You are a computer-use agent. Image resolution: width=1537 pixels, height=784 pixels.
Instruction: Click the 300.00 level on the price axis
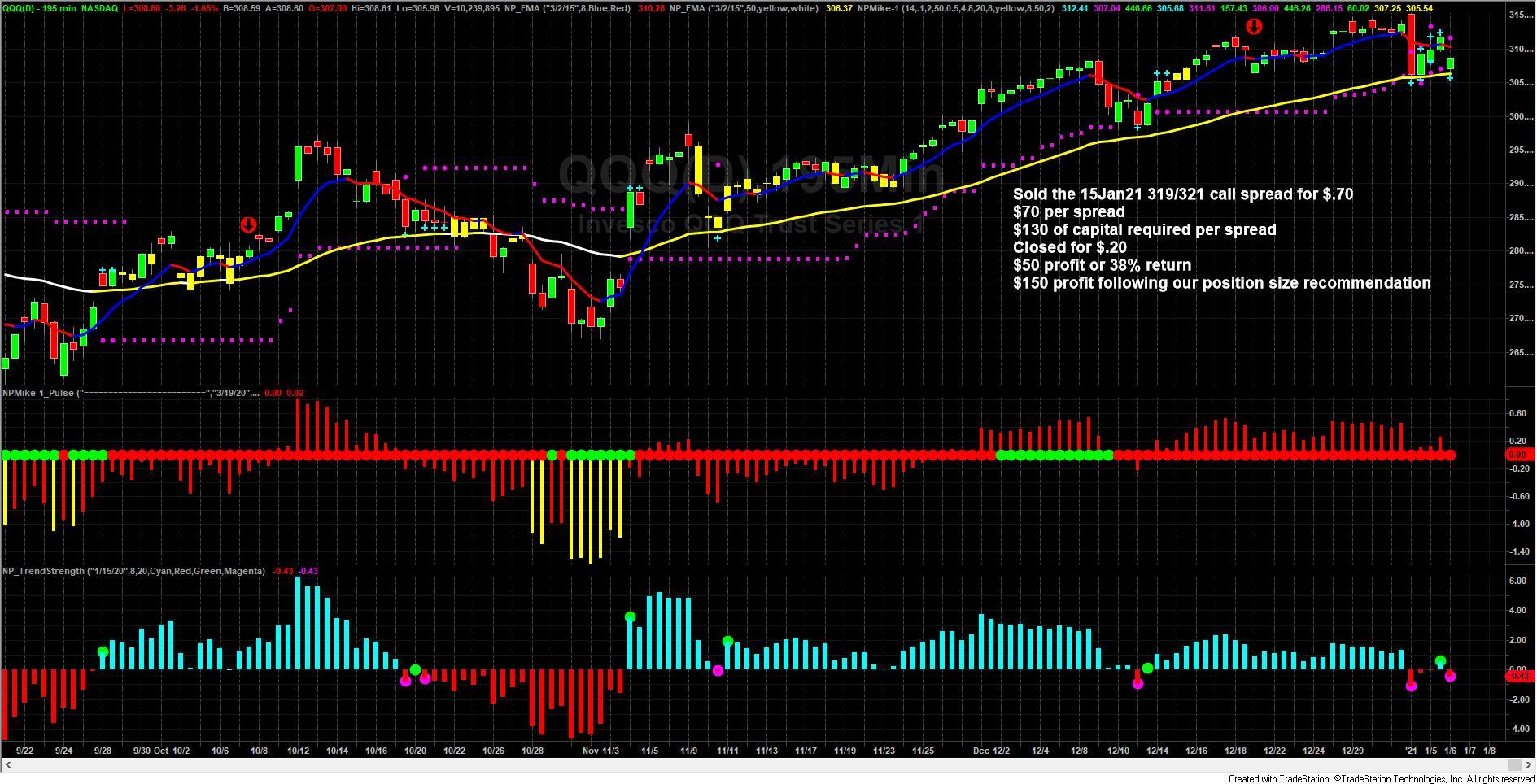point(1518,116)
